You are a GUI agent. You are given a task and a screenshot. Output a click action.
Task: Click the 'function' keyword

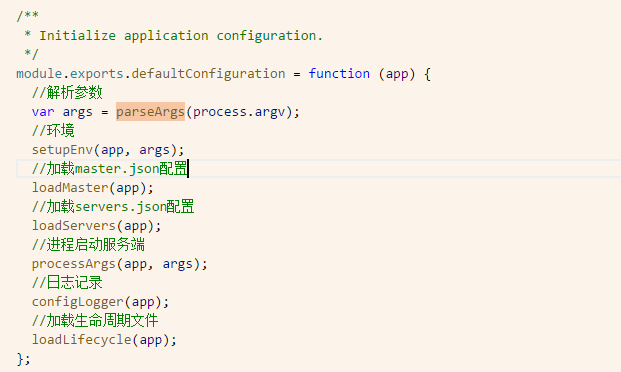coord(339,74)
